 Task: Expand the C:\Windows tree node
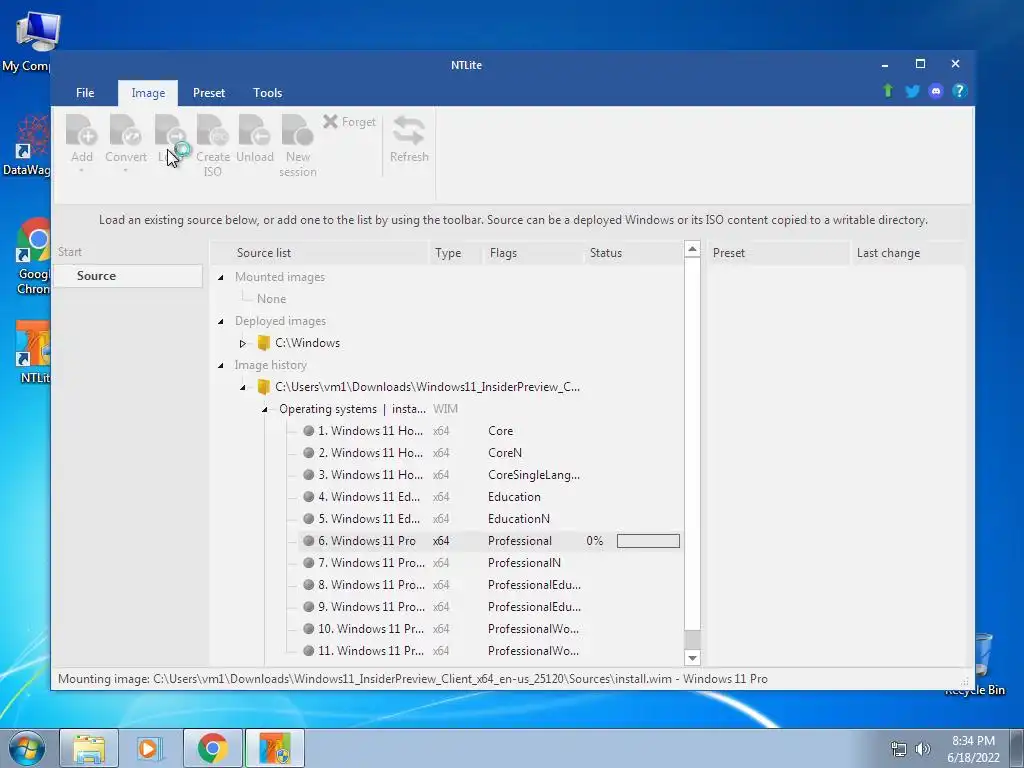pos(242,344)
